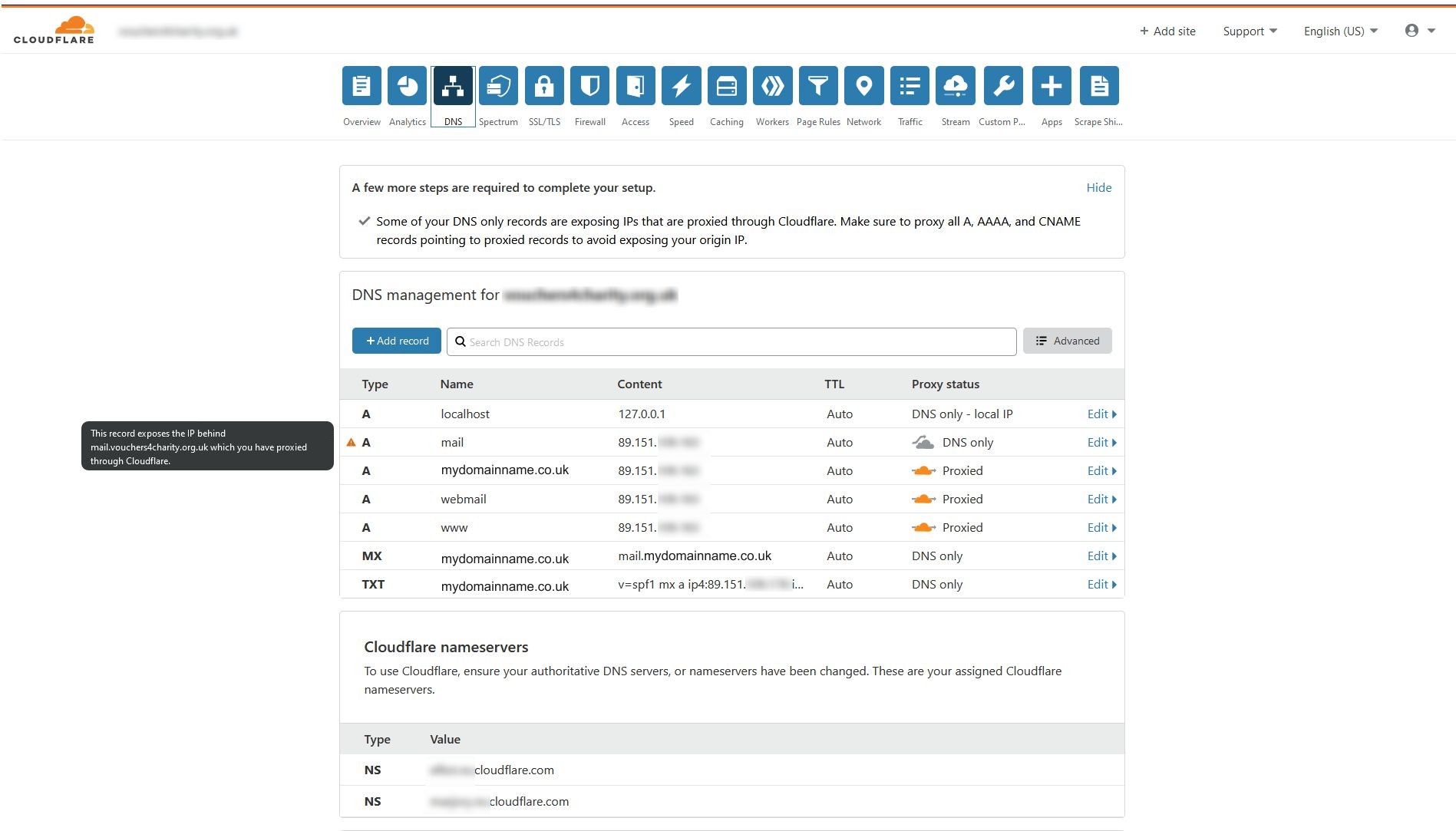Expand Edit for the localhost record
The width and height of the screenshot is (1456, 831).
click(x=1101, y=414)
